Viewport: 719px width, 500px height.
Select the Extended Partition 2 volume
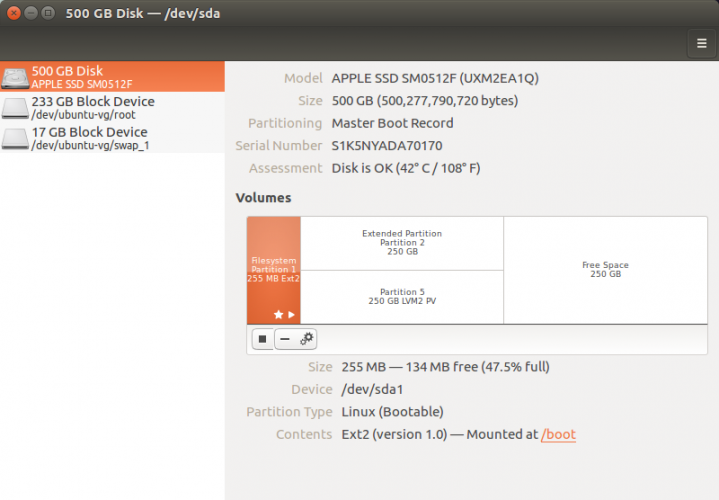tap(402, 243)
